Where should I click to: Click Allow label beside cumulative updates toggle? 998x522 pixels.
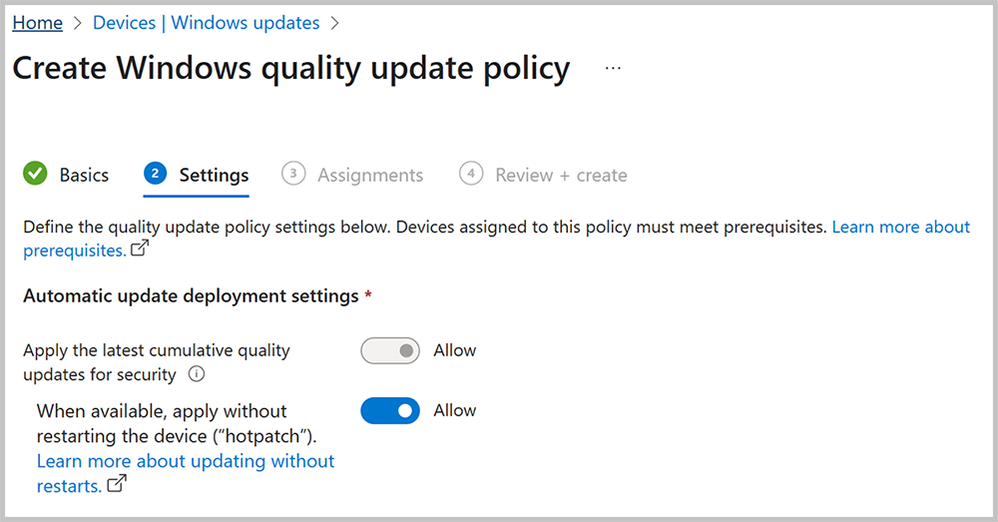click(455, 351)
